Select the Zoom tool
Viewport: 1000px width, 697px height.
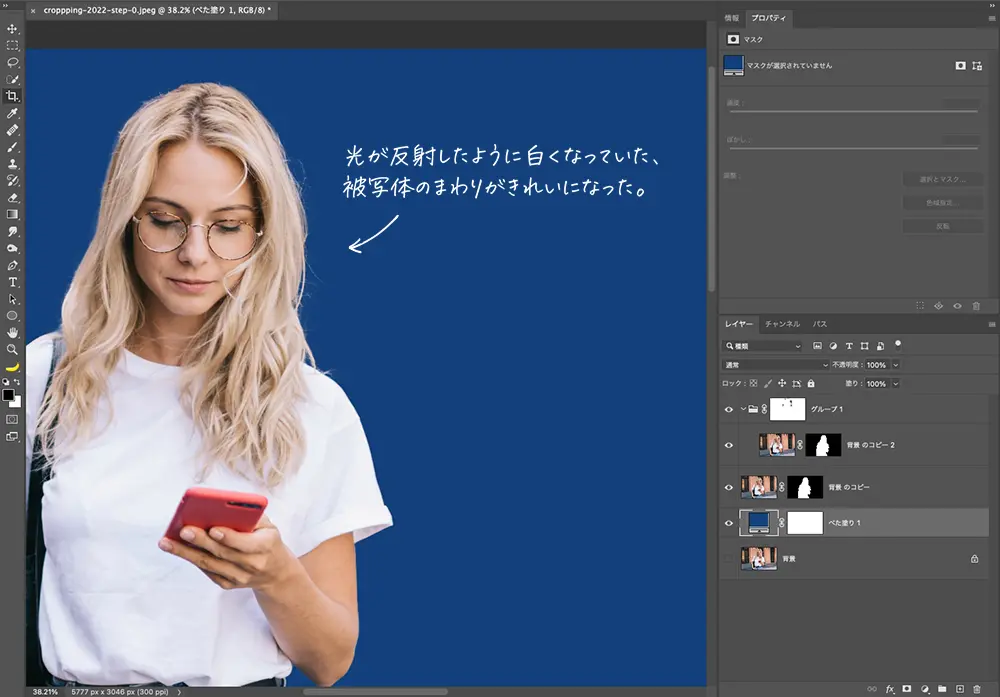tap(13, 350)
